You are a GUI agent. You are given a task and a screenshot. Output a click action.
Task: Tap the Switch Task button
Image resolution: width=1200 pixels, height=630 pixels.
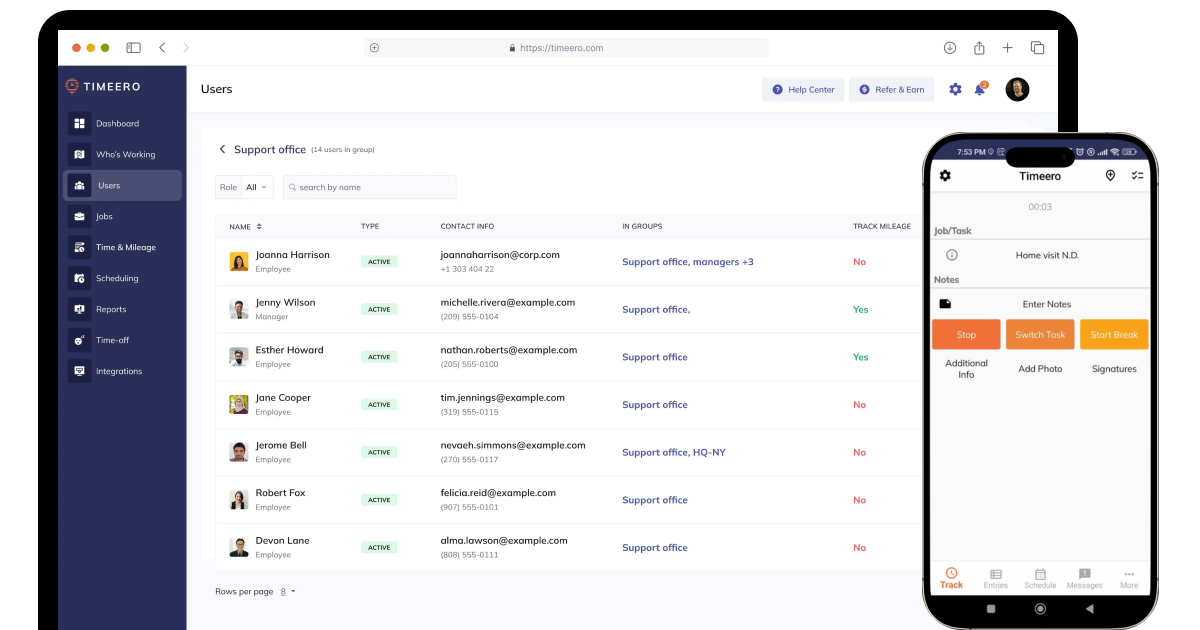click(1040, 335)
